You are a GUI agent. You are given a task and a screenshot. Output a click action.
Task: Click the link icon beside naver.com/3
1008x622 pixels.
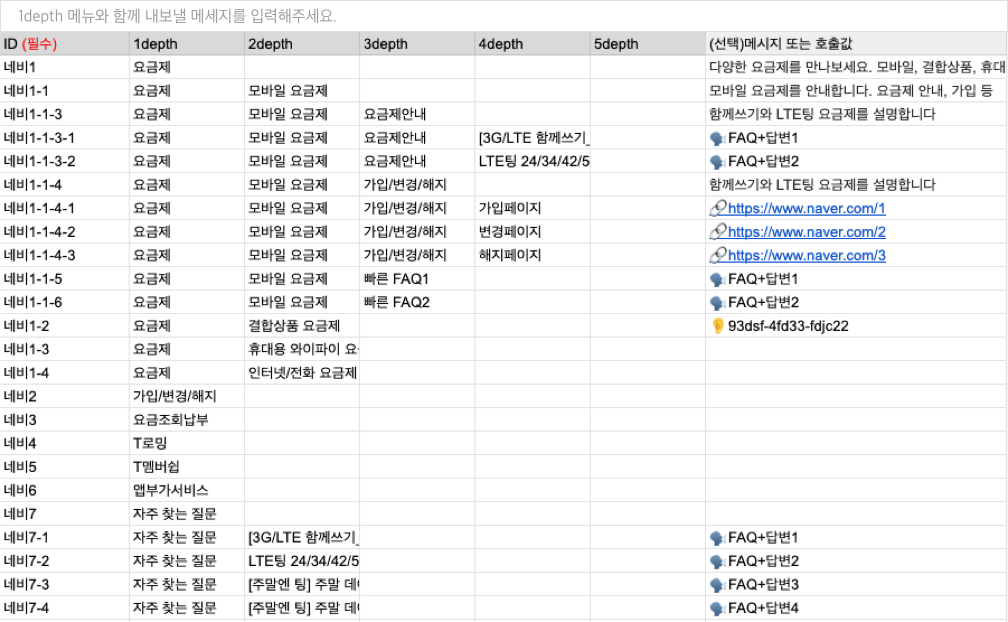(x=717, y=255)
